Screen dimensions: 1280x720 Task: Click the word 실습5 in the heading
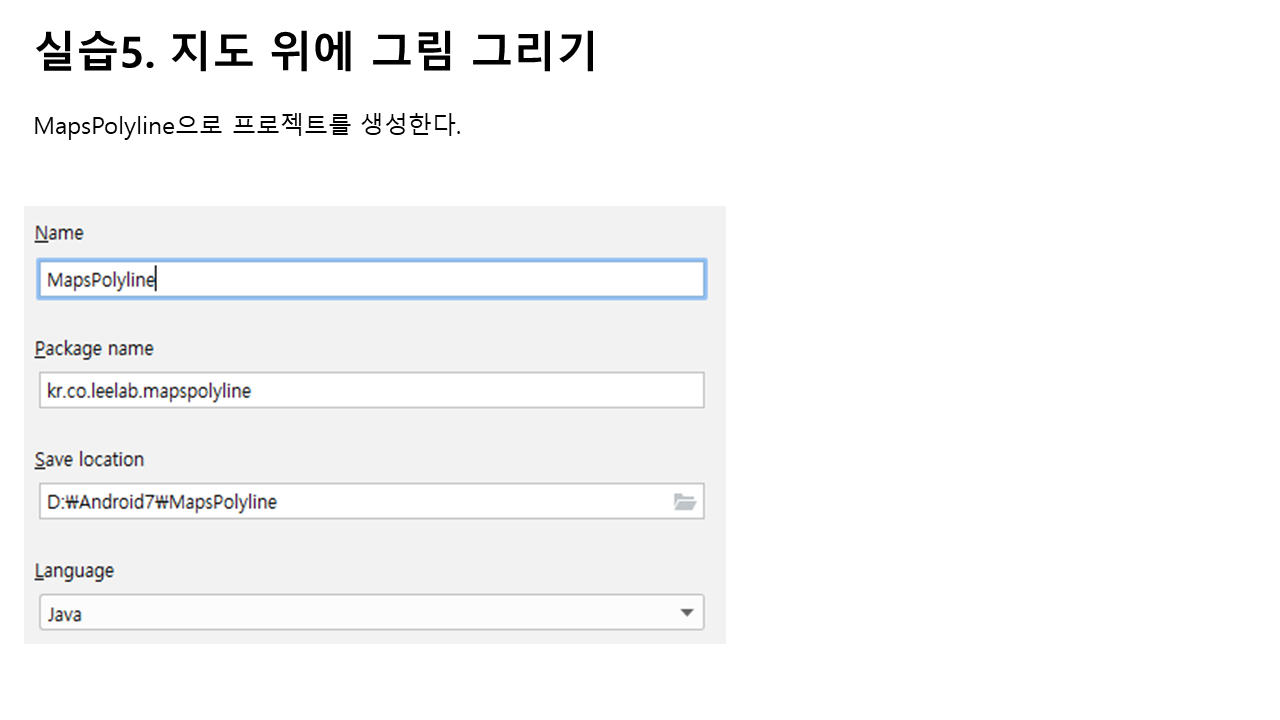[94, 51]
